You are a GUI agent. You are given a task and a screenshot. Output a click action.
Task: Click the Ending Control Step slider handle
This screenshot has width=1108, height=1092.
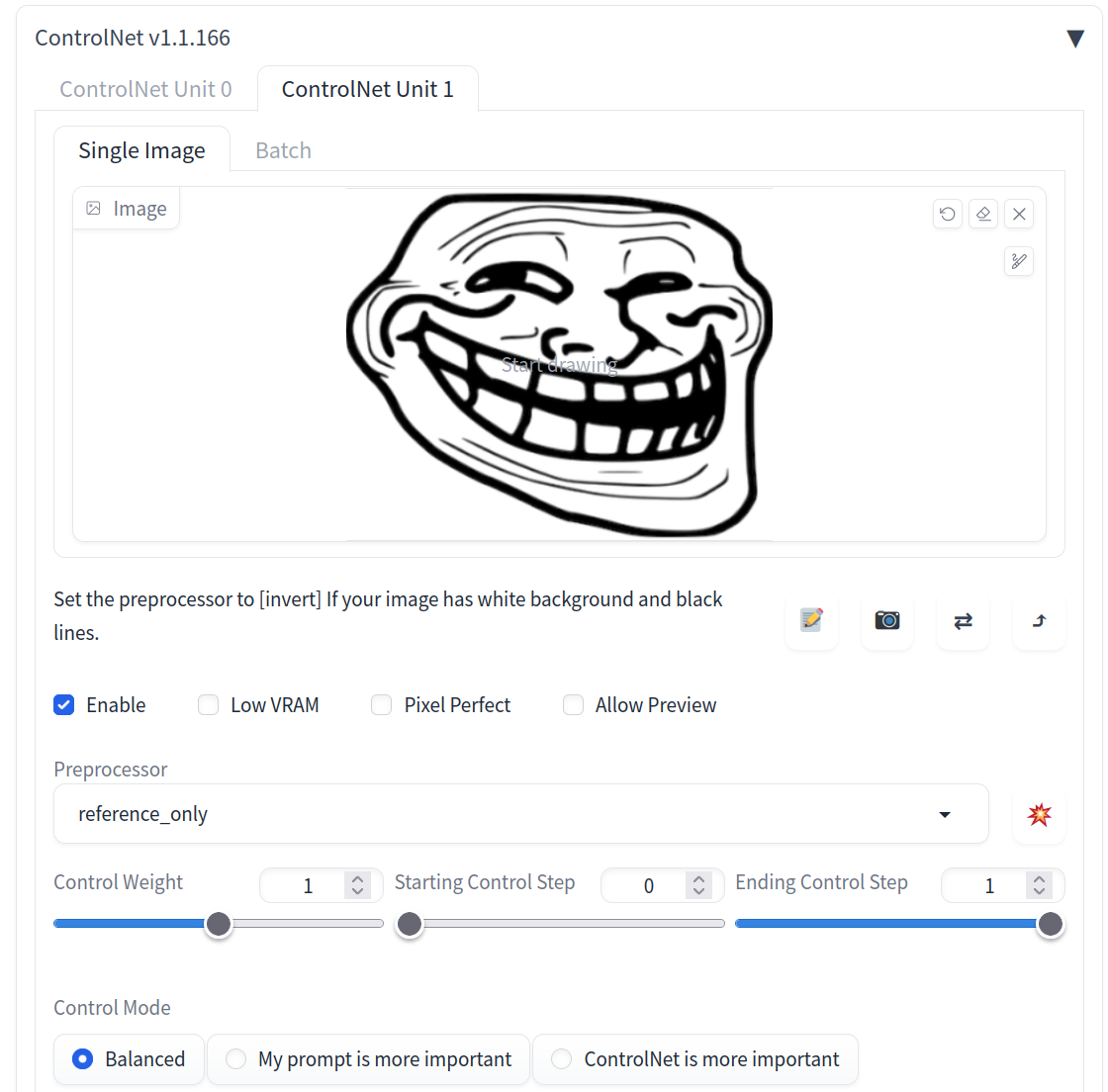(x=1051, y=924)
